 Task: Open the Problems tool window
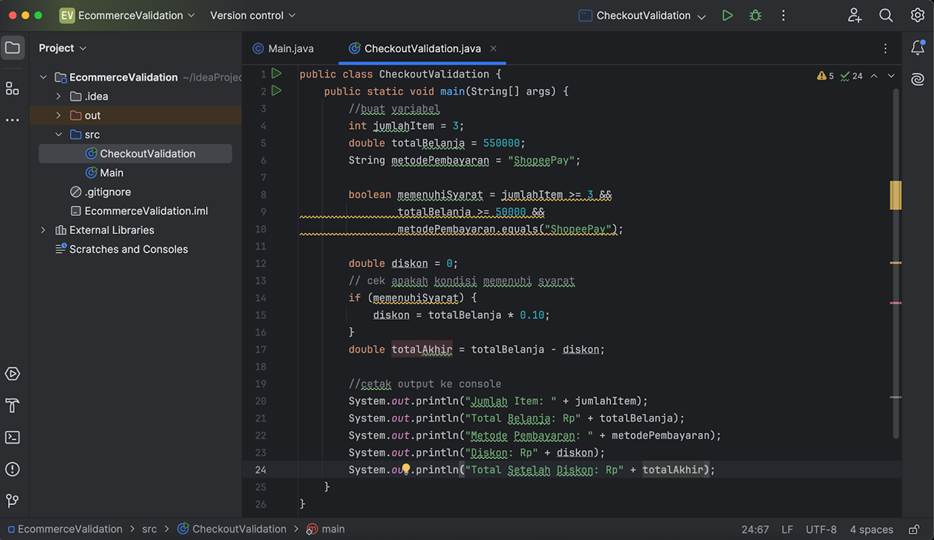click(x=12, y=469)
